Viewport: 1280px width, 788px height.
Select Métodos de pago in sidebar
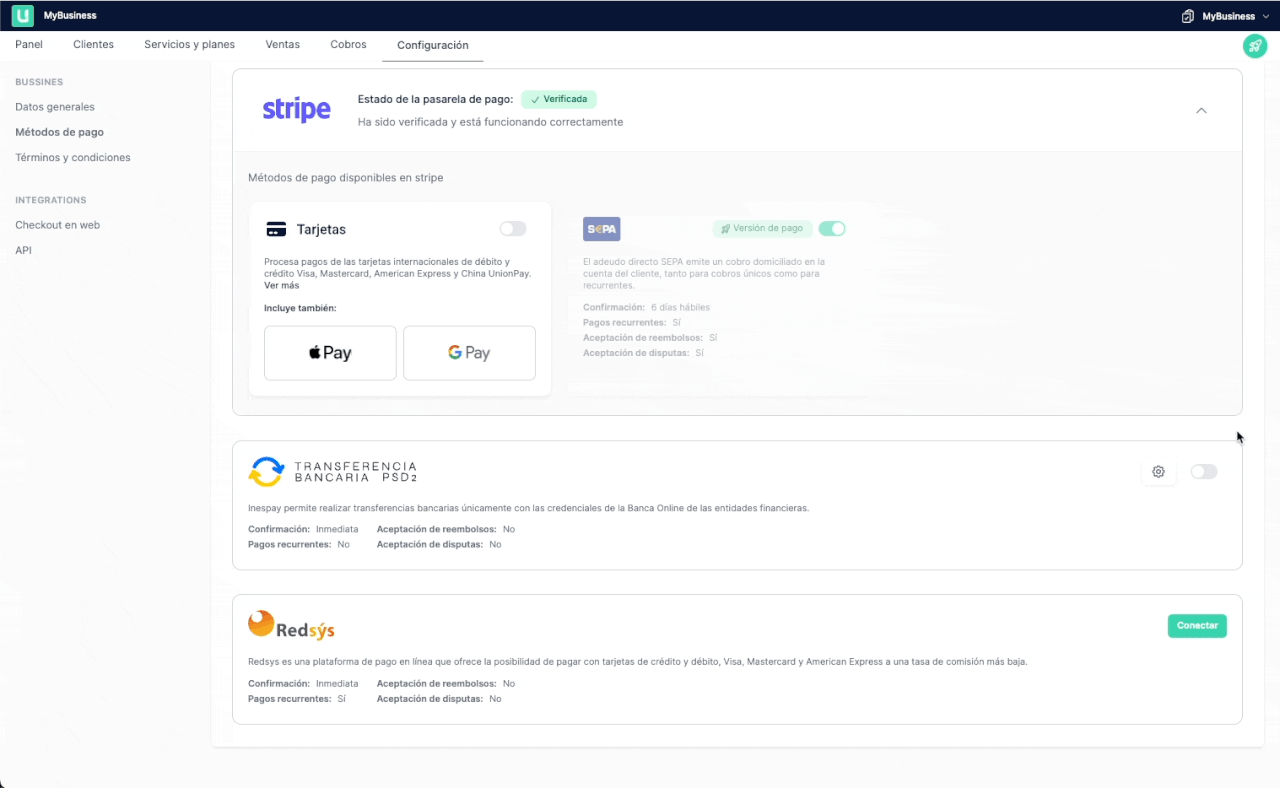click(x=59, y=132)
